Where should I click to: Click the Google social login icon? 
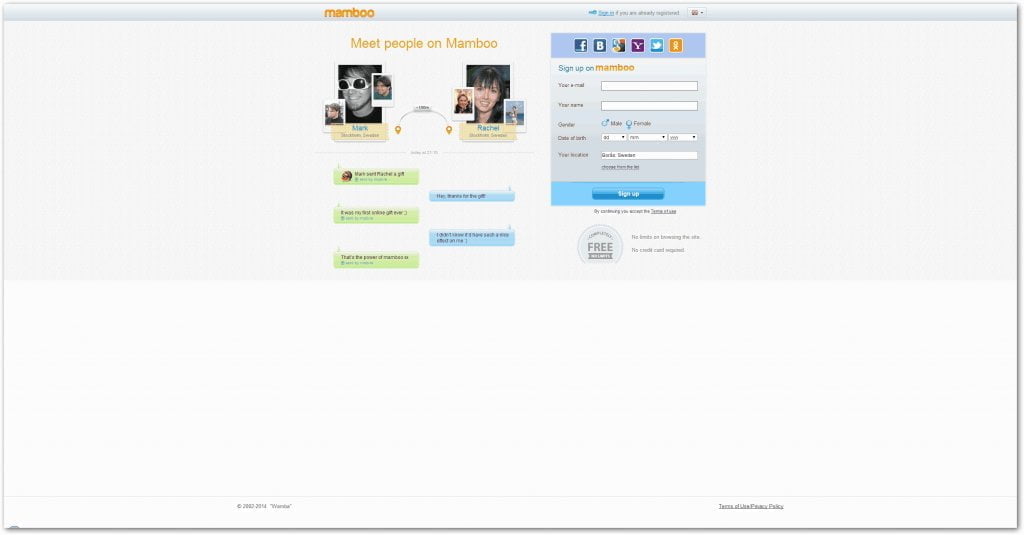tap(619, 45)
